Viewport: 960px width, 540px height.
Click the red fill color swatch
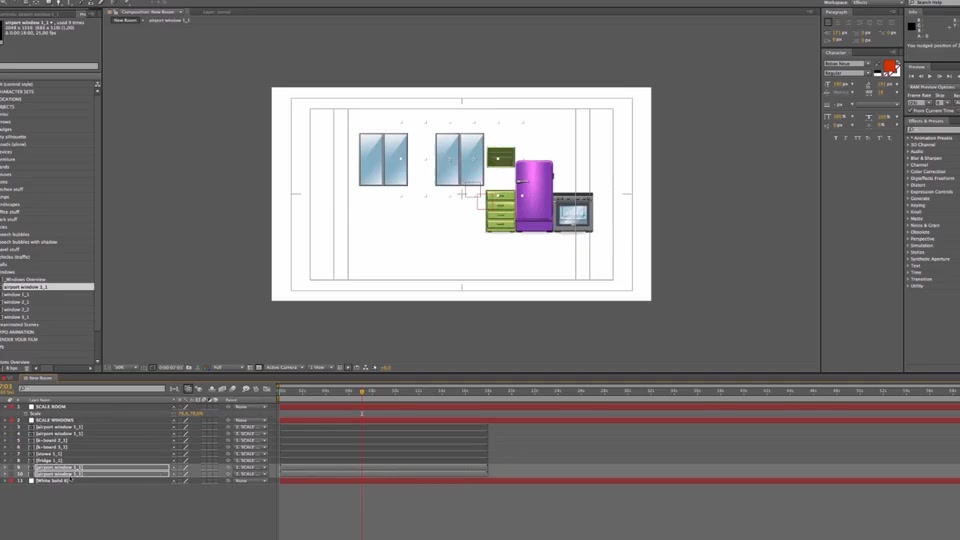coord(889,66)
